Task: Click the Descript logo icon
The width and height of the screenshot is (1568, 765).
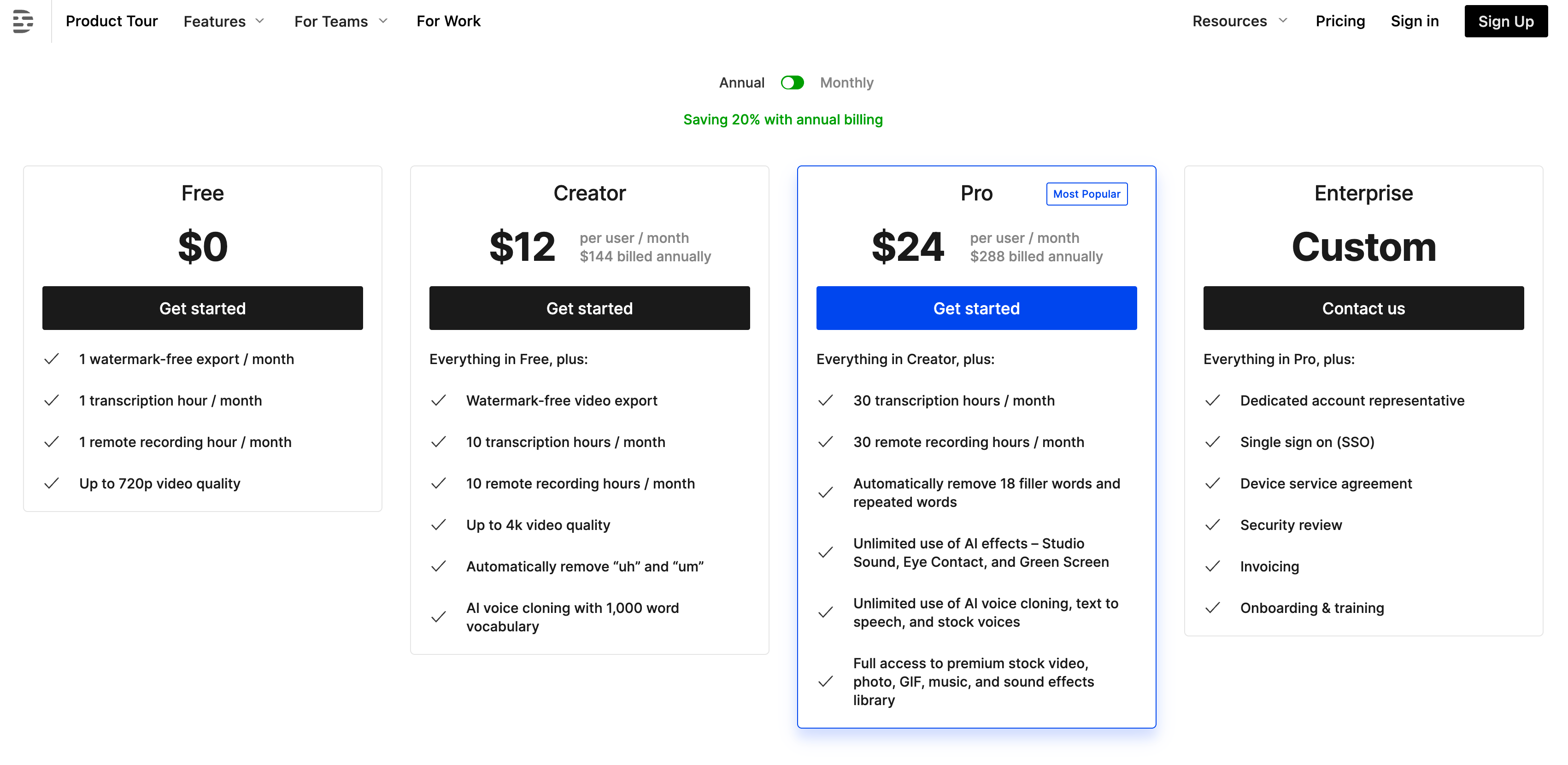Action: (23, 21)
